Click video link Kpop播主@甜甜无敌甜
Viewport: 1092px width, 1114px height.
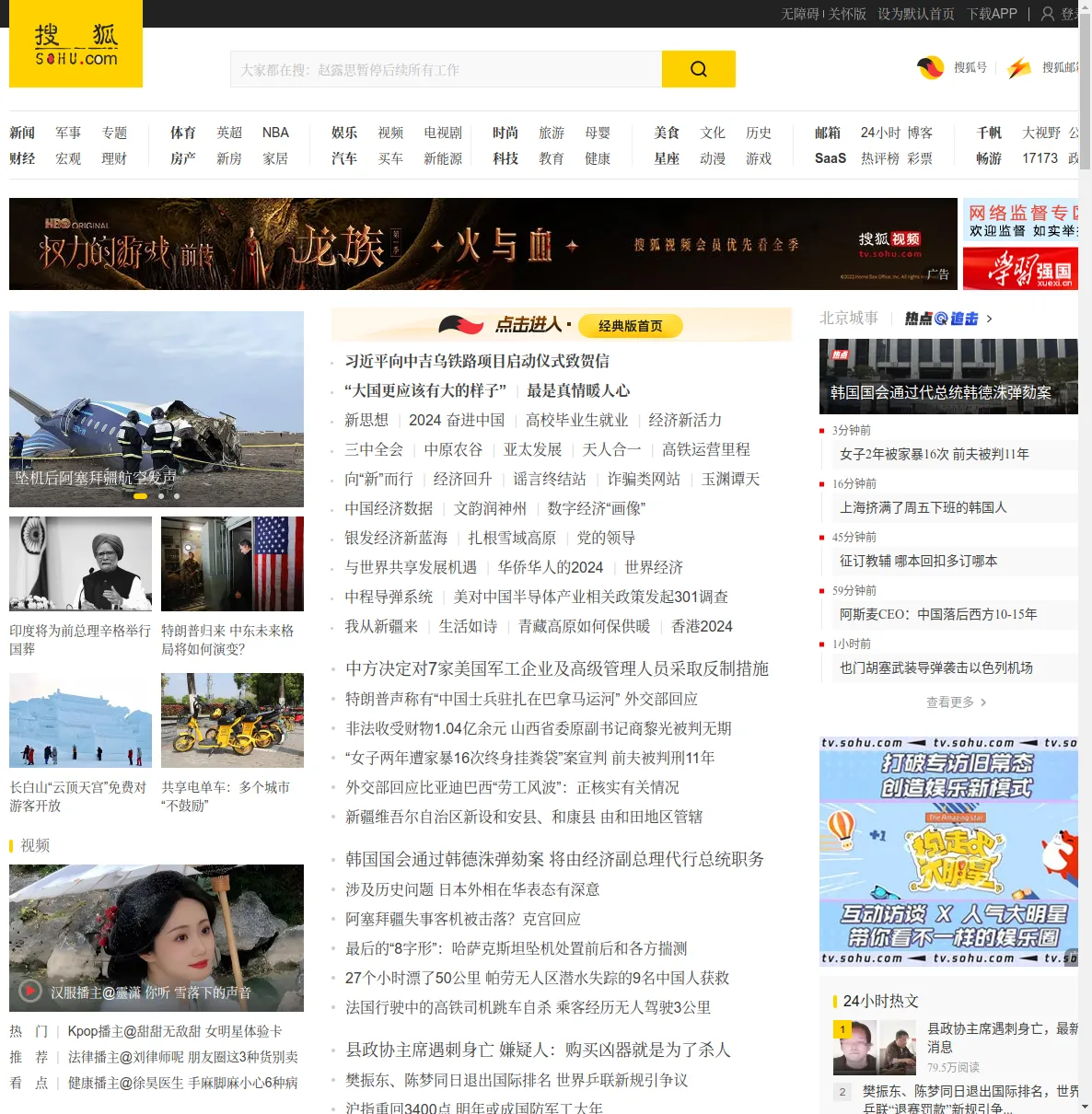pos(175,1031)
